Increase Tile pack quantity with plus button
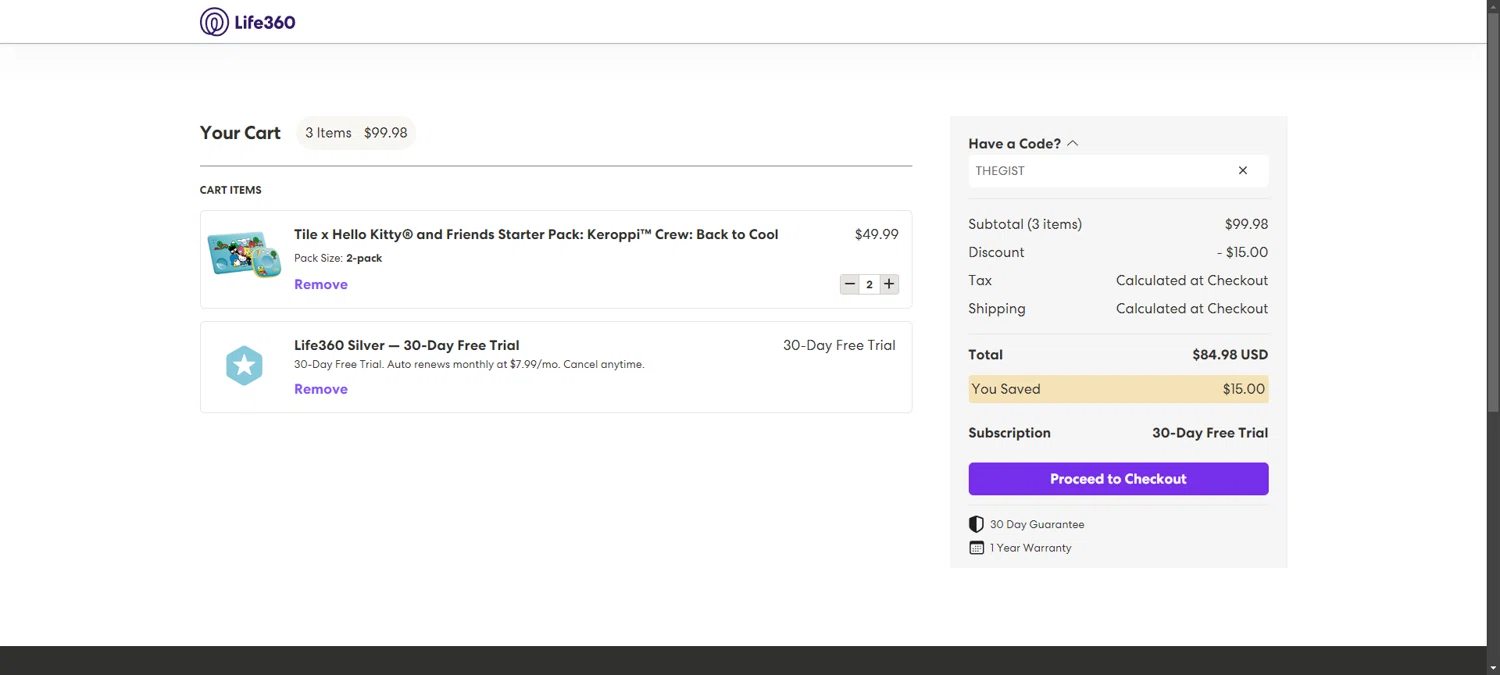 889,284
